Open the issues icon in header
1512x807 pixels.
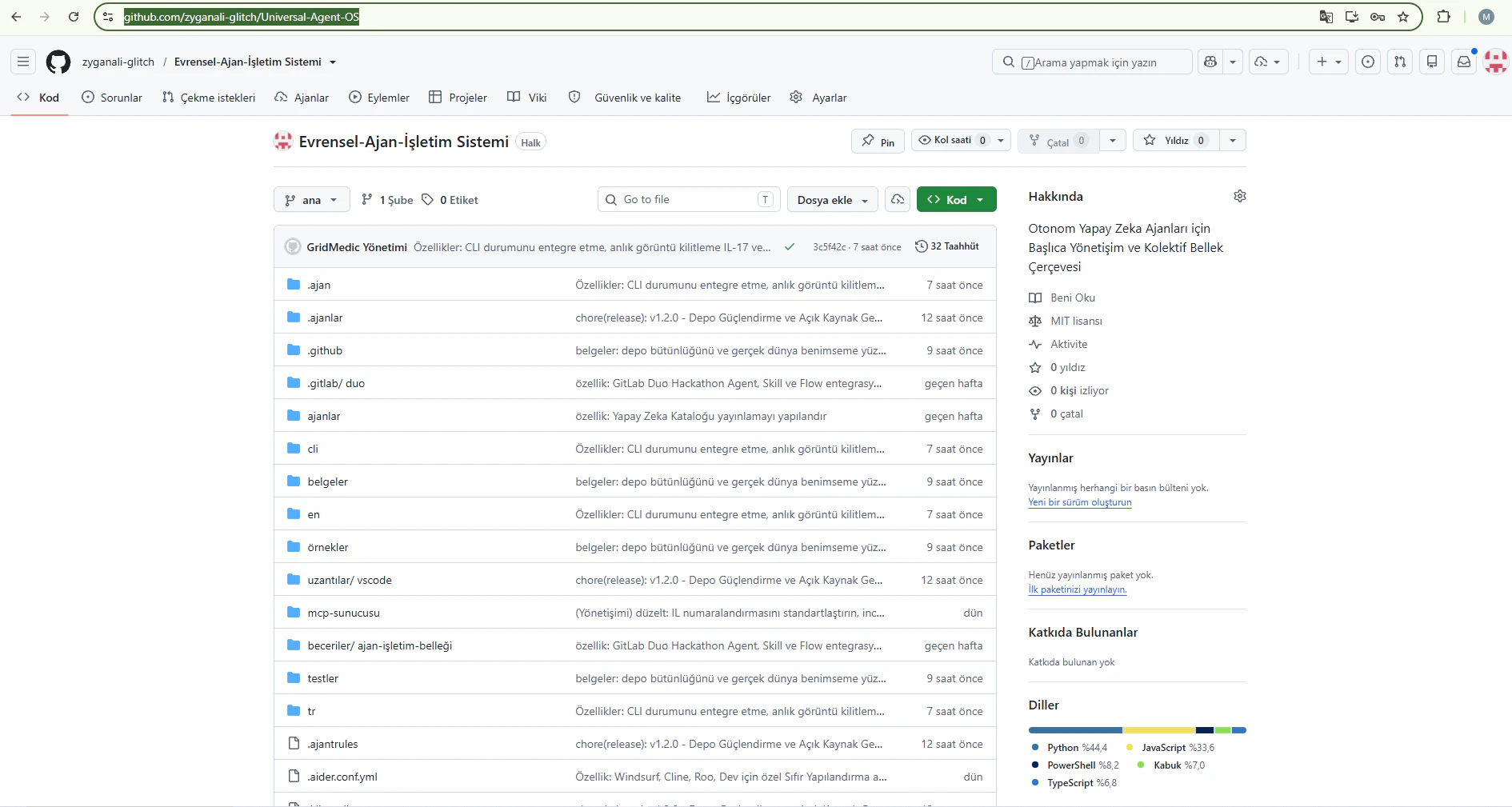(1368, 62)
